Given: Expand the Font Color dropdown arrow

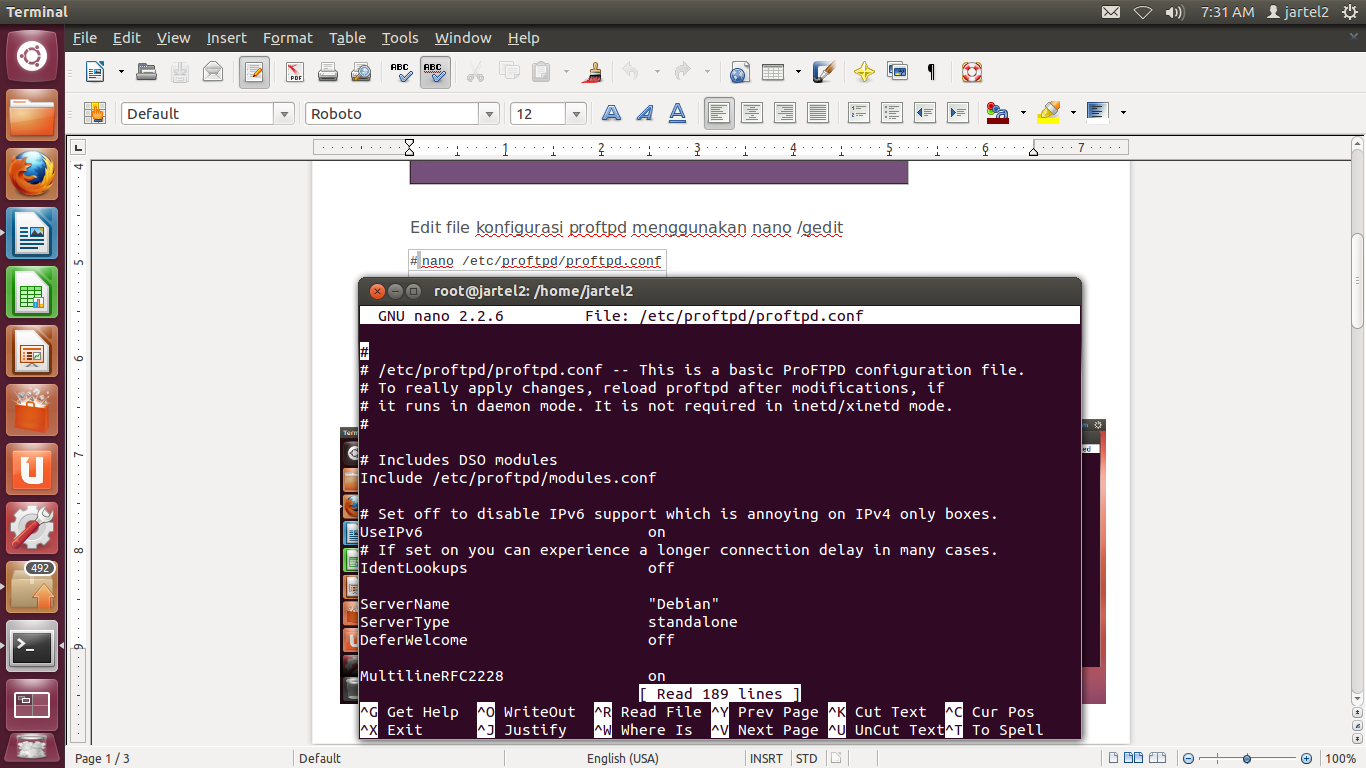Looking at the screenshot, I should 1023,113.
